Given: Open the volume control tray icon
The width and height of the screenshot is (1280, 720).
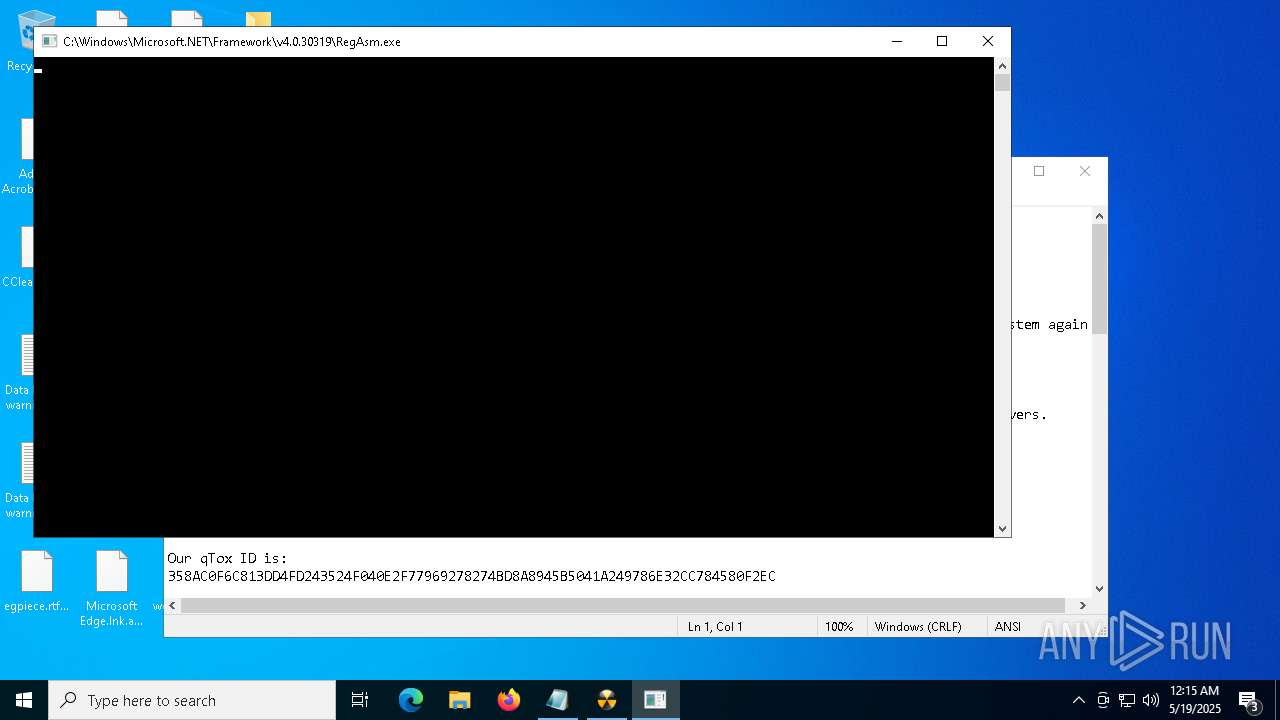Looking at the screenshot, I should (x=1151, y=700).
